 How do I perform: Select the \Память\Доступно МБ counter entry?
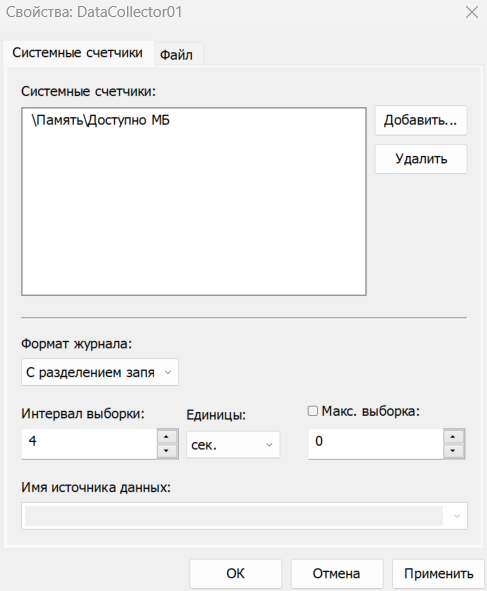coord(101,120)
